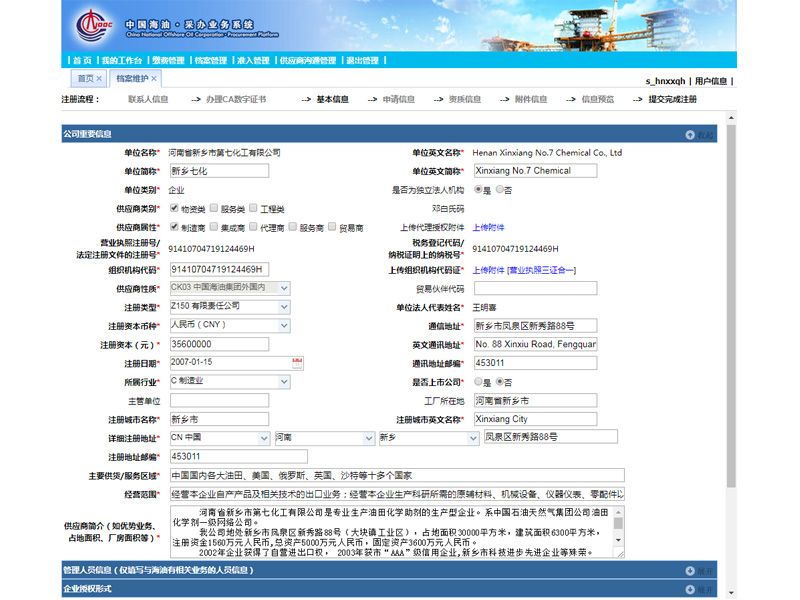Viewport: 800px width, 600px height.
Task: Expand the 企业授权形式 panel arrow icon
Action: (x=690, y=589)
